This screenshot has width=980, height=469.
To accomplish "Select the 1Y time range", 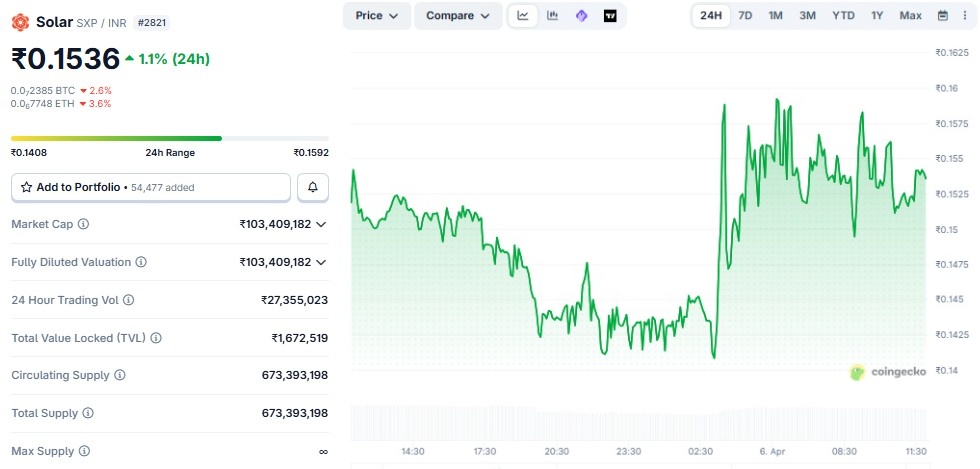I will 877,16.
